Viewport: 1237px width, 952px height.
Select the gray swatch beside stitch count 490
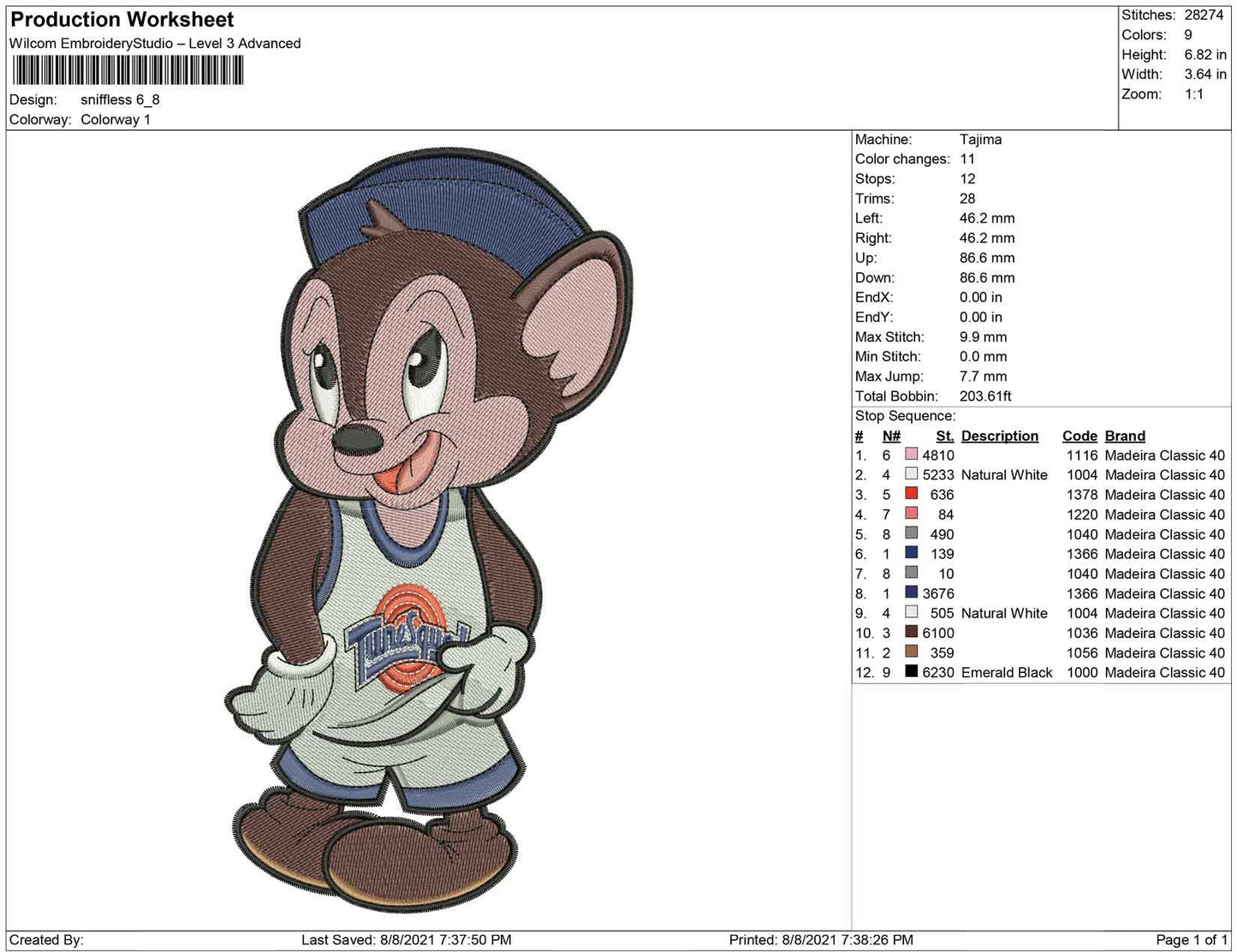[x=912, y=533]
